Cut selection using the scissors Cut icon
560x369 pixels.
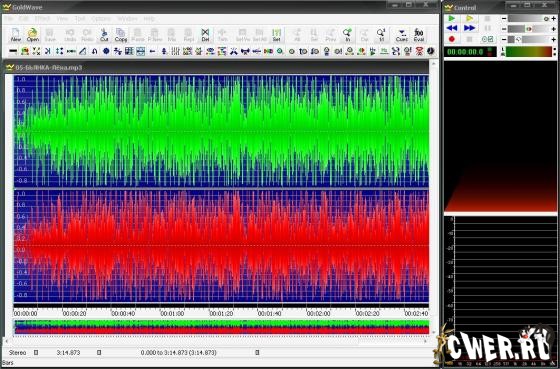click(104, 35)
